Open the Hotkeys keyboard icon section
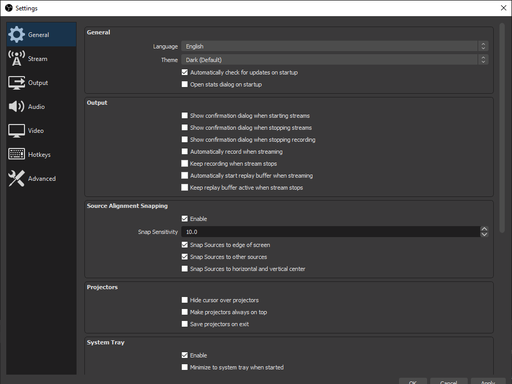Viewport: 512px width, 384px height. 16,154
